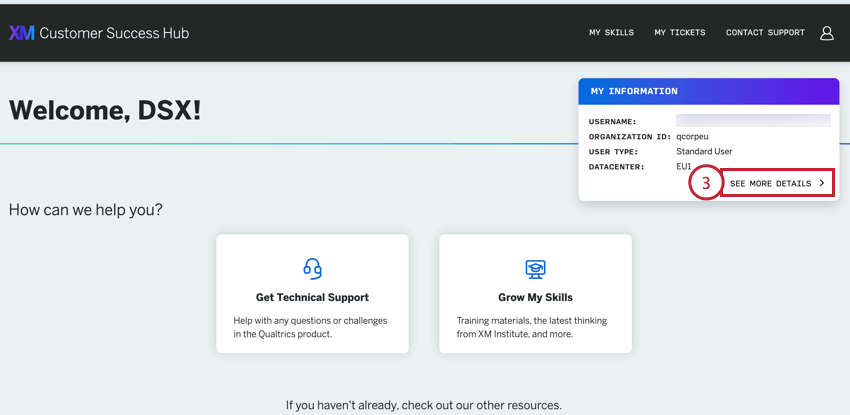Click the Welcome, DSX! heading
The height and width of the screenshot is (415, 850).
(105, 111)
